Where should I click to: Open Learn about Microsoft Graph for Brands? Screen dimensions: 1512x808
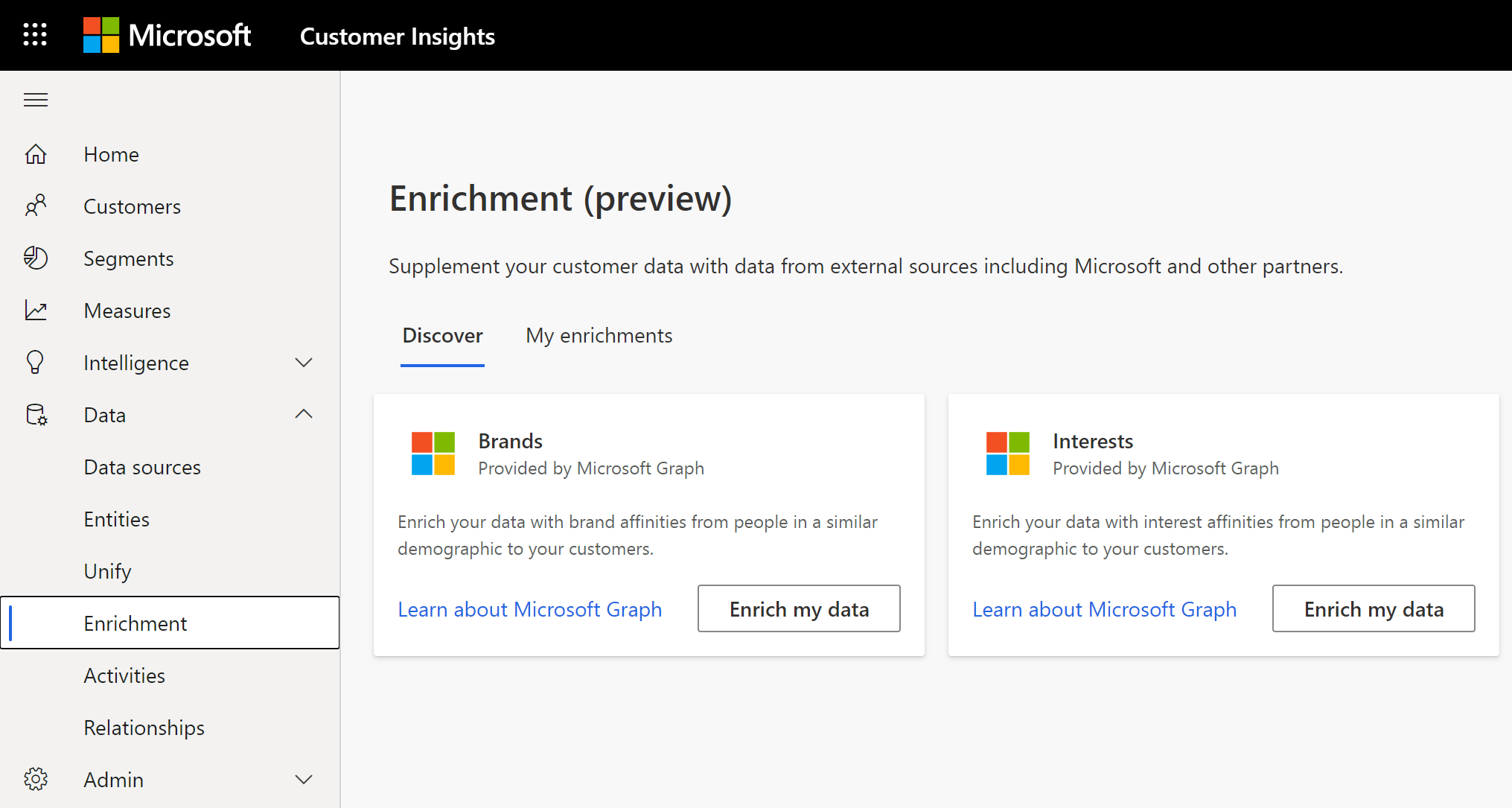point(530,608)
